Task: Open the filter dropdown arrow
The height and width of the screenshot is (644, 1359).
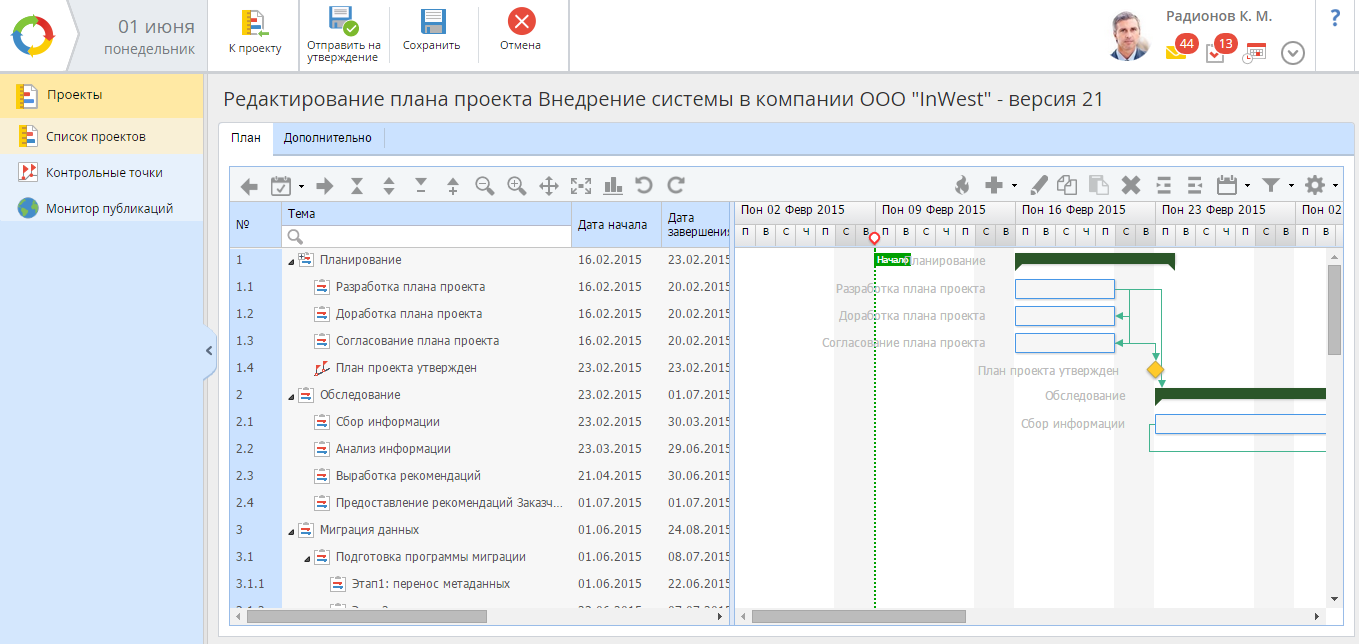Action: click(1291, 186)
